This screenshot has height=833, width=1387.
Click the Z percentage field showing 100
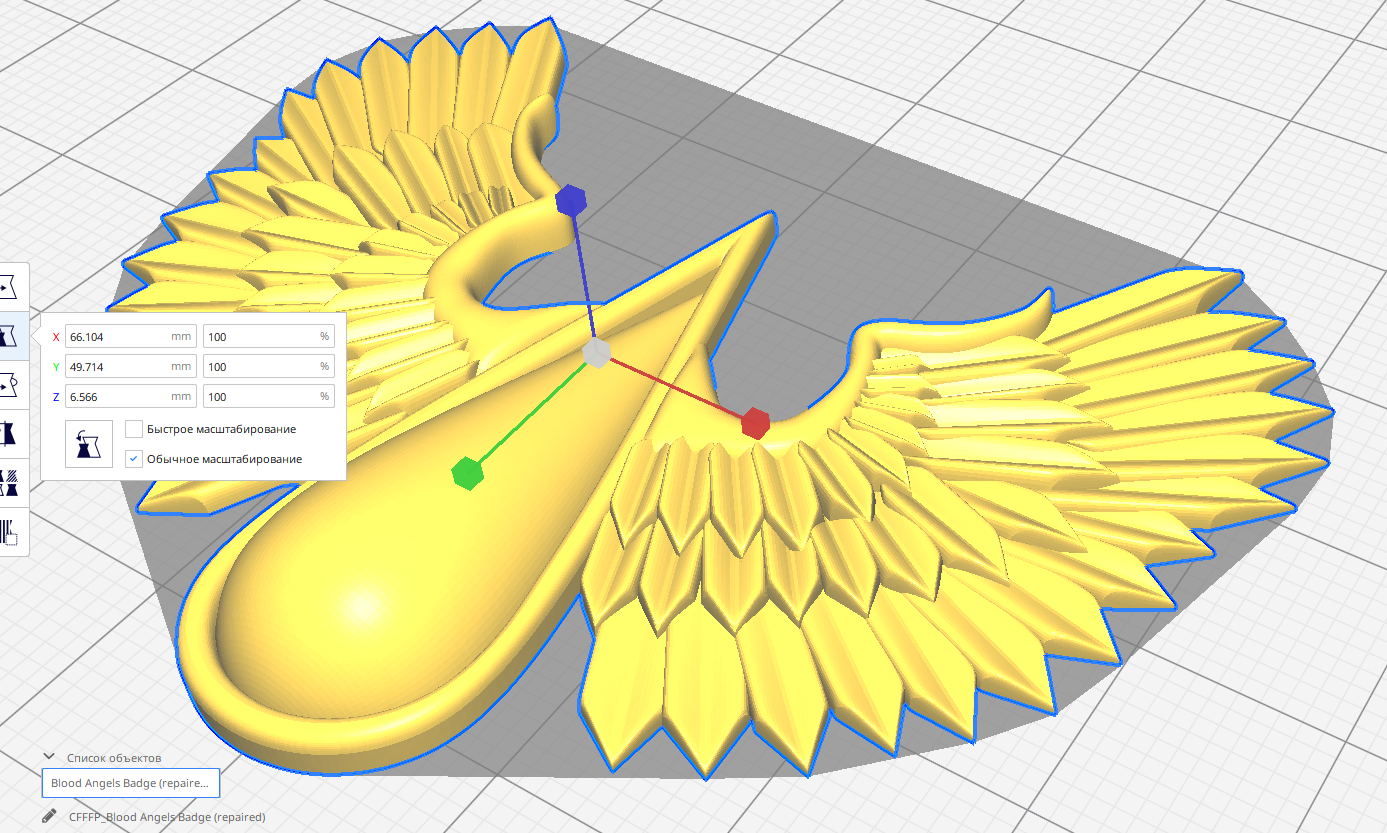(268, 396)
